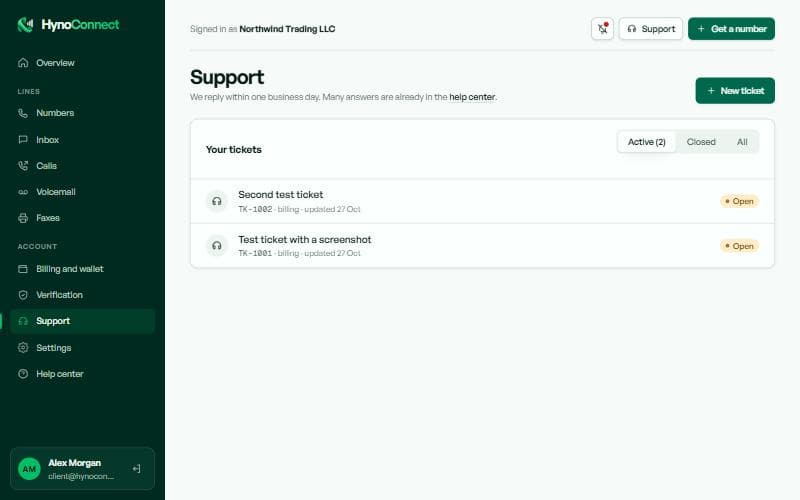Screen dimensions: 800x500
Task: Click the Verification shield icon
Action: 23,295
